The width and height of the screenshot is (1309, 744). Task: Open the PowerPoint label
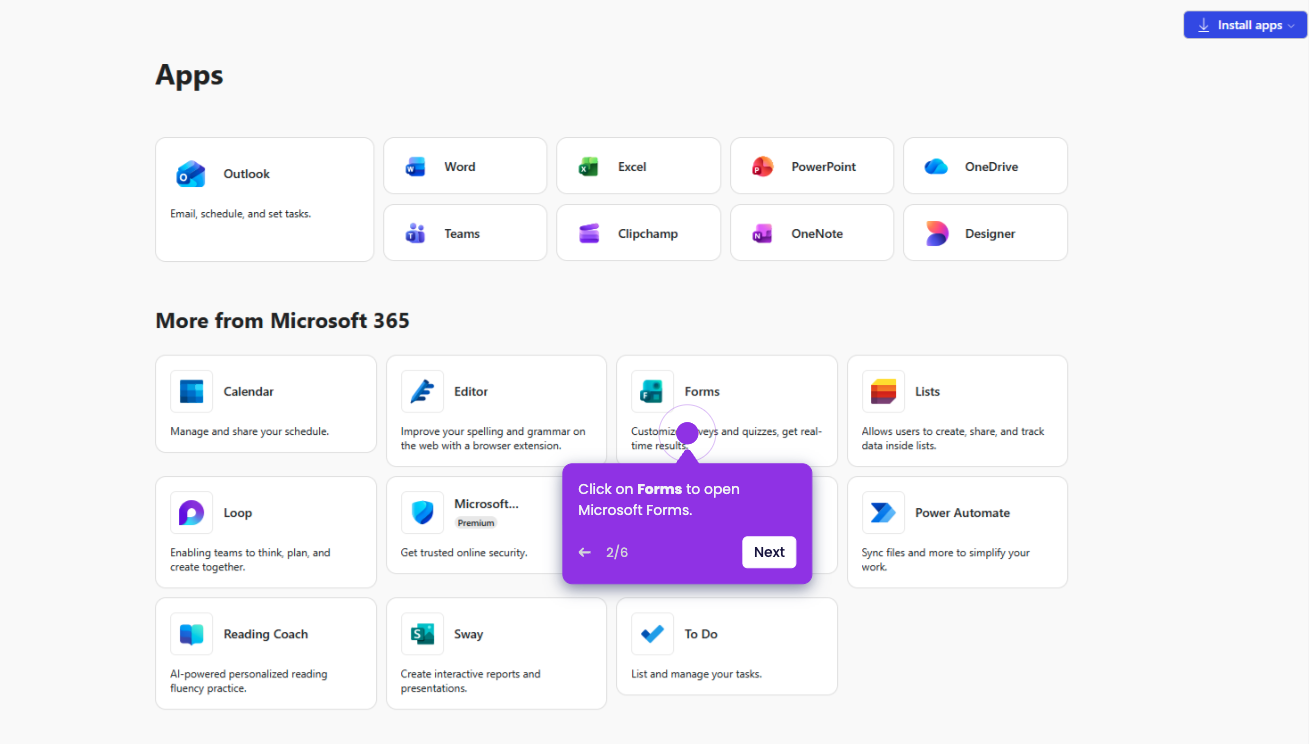824,167
